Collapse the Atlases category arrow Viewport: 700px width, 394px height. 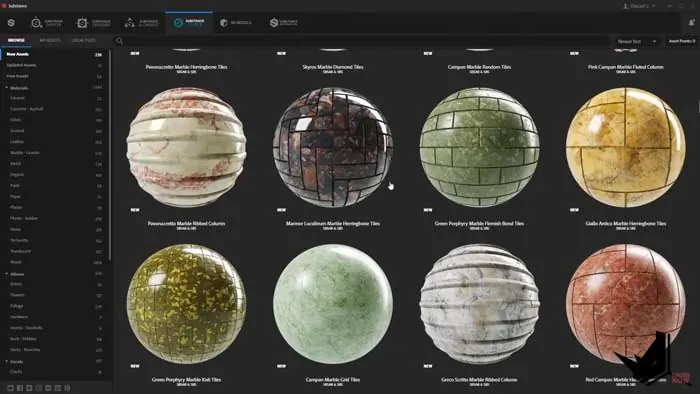click(x=7, y=274)
